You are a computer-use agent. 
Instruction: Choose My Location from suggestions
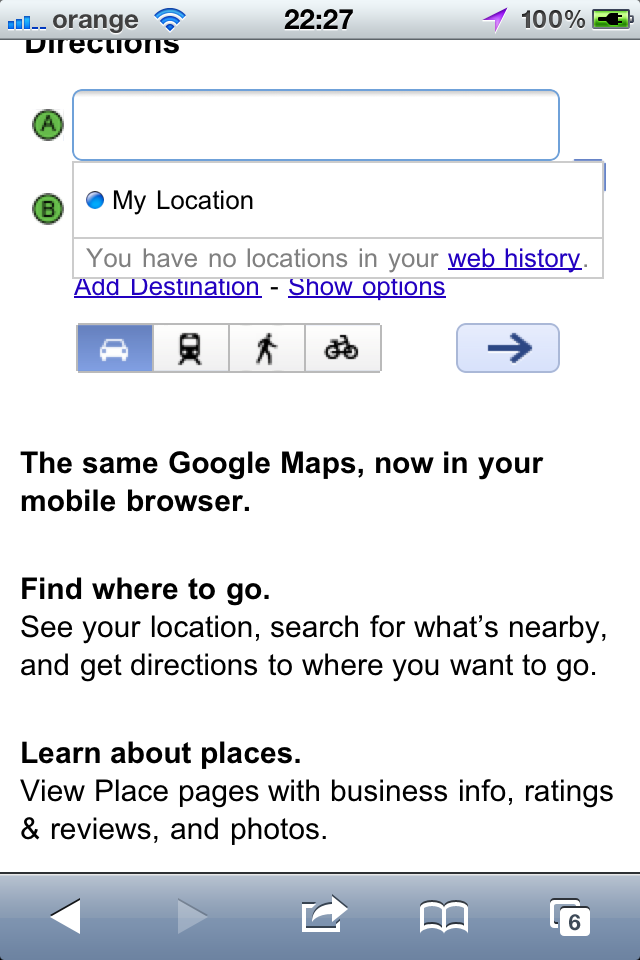tap(337, 201)
